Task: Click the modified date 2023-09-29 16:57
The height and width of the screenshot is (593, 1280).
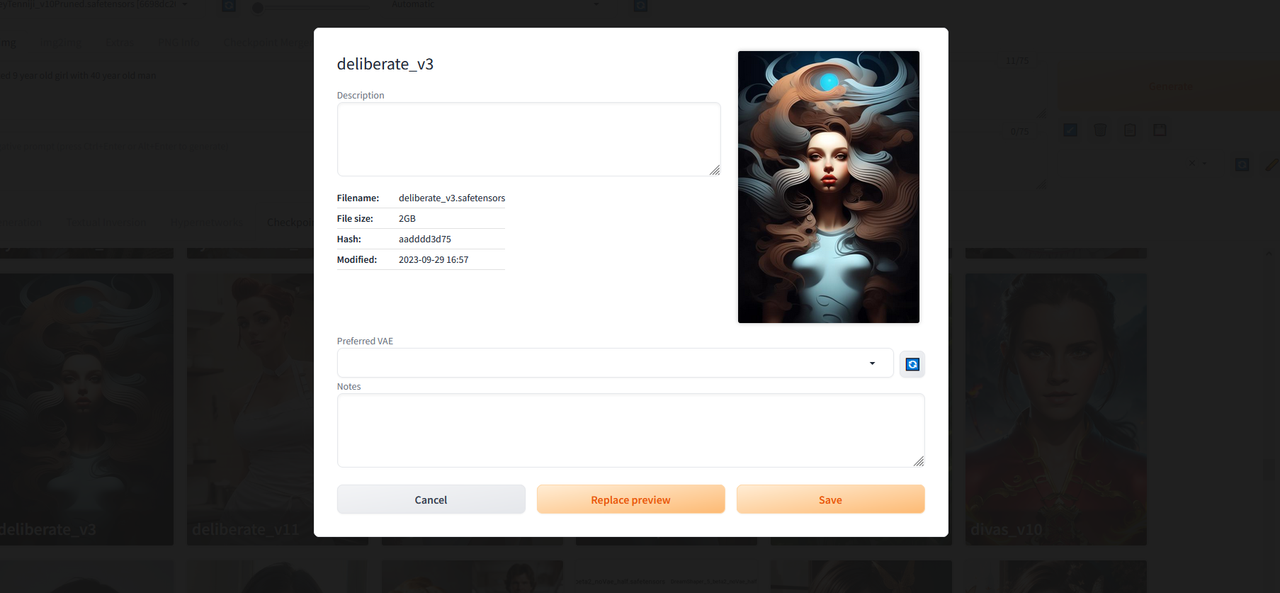Action: [x=434, y=260]
